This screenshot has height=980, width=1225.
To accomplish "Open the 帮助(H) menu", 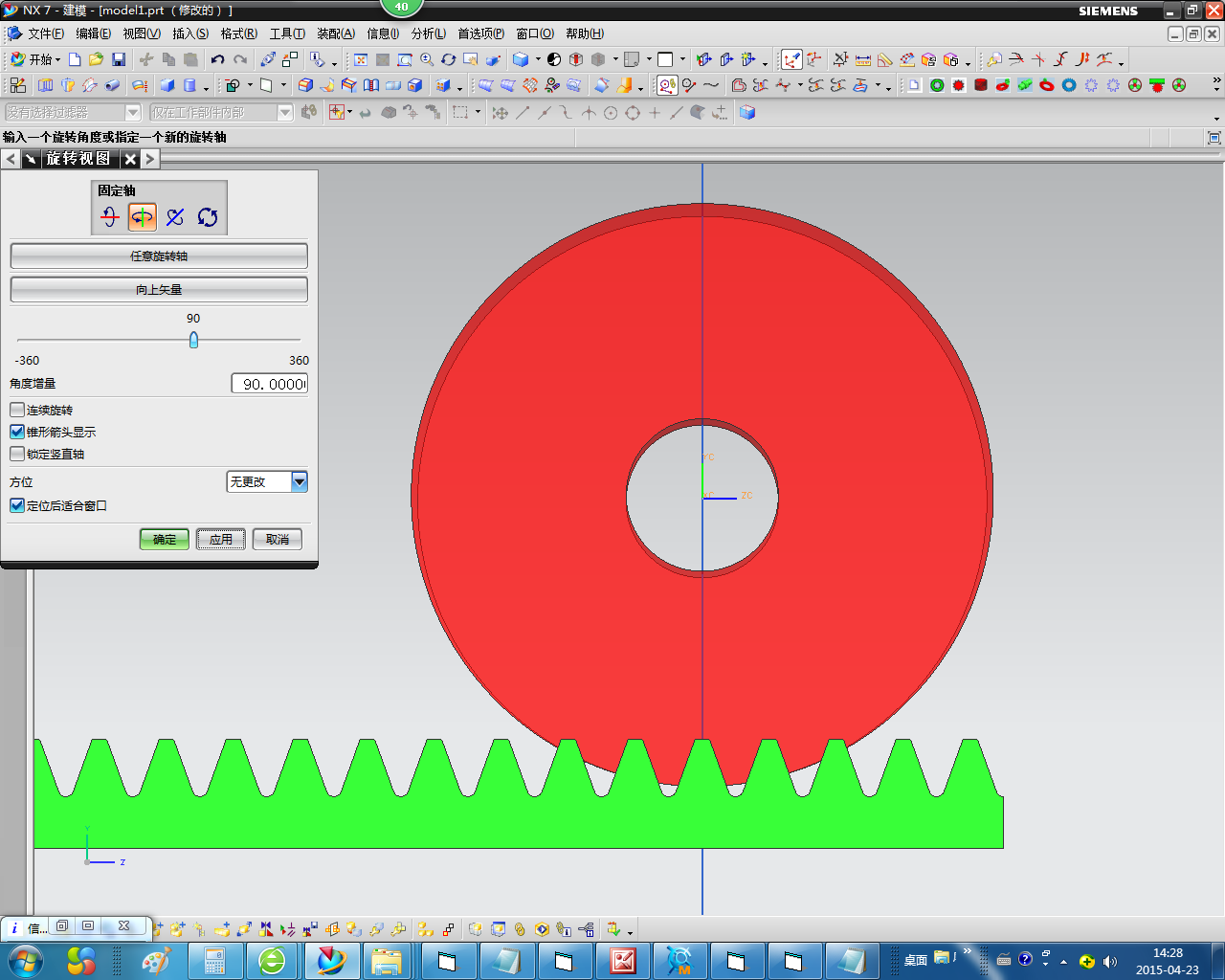I will coord(585,33).
